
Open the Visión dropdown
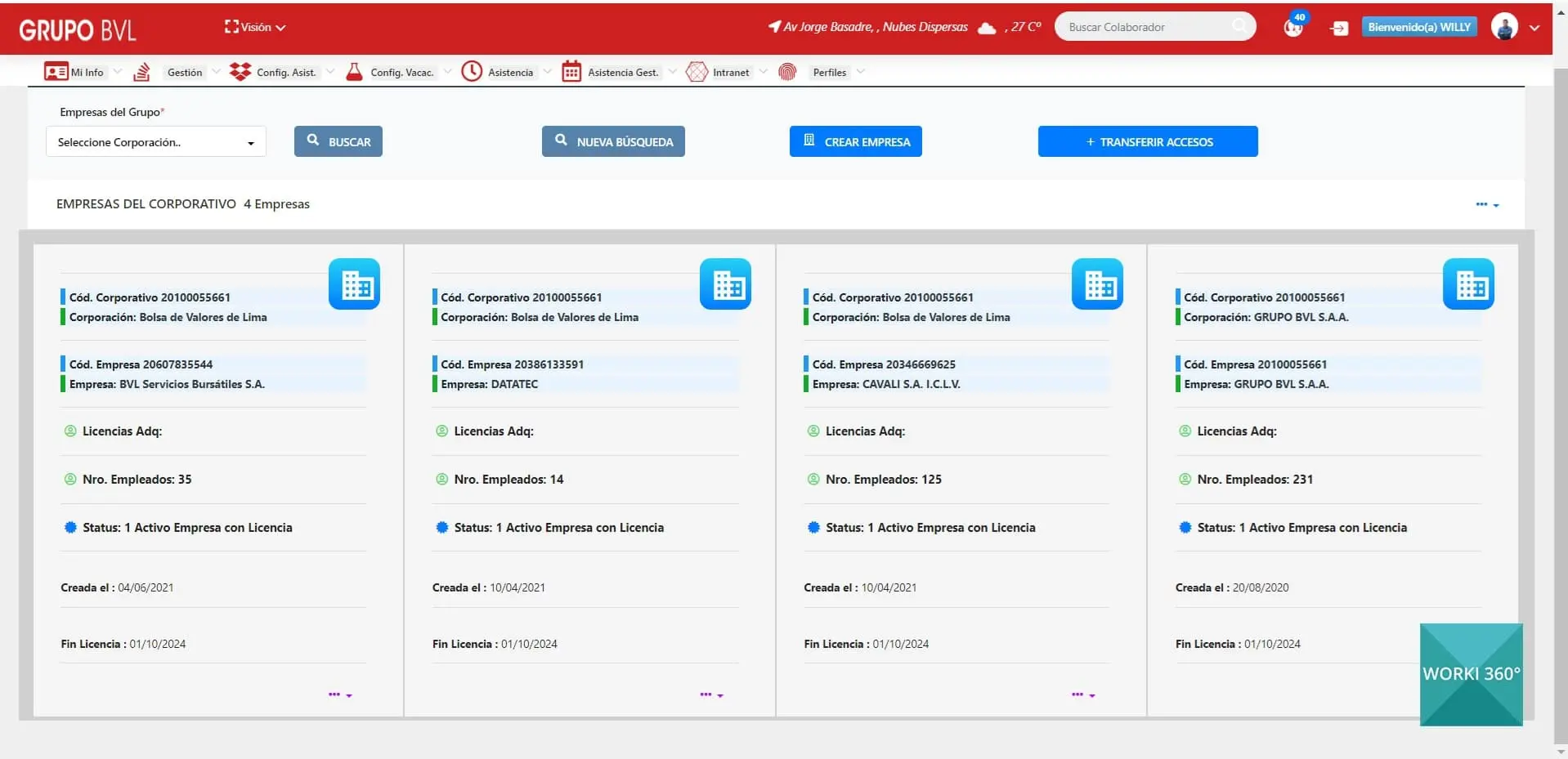(255, 27)
